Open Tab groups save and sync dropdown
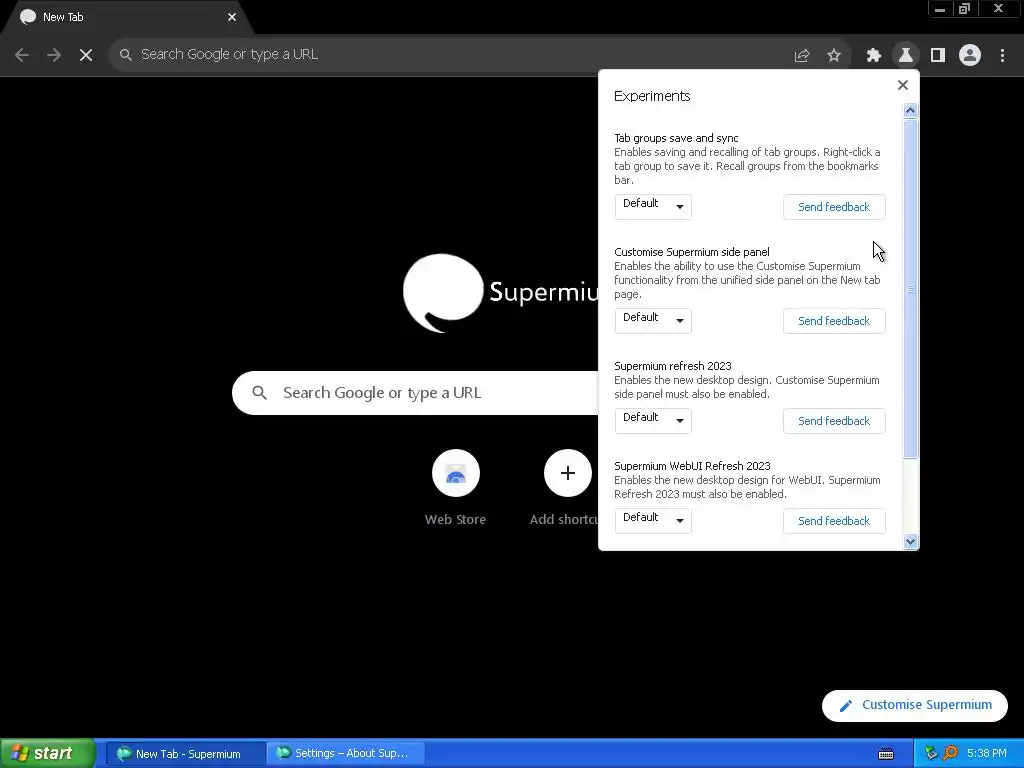The image size is (1024, 768). pyautogui.click(x=652, y=206)
